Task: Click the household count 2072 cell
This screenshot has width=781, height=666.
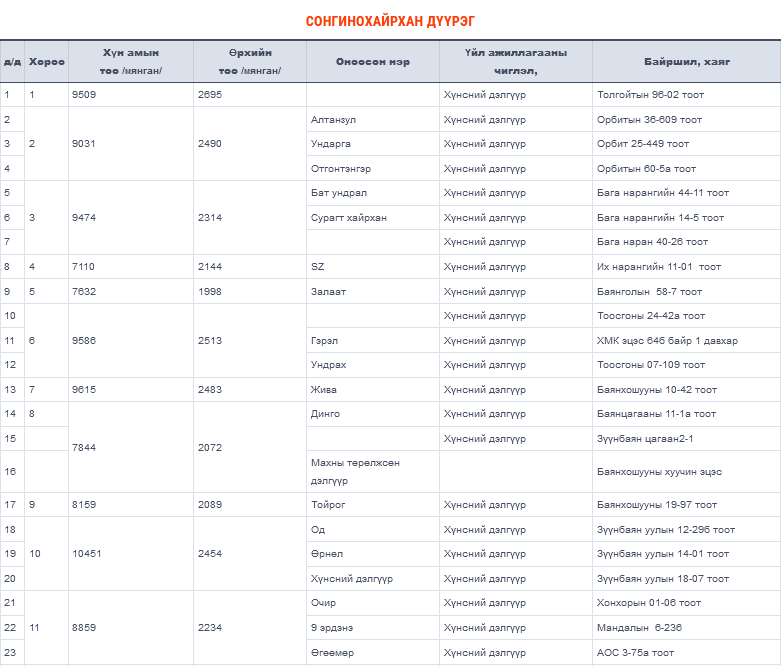Action: 210,447
